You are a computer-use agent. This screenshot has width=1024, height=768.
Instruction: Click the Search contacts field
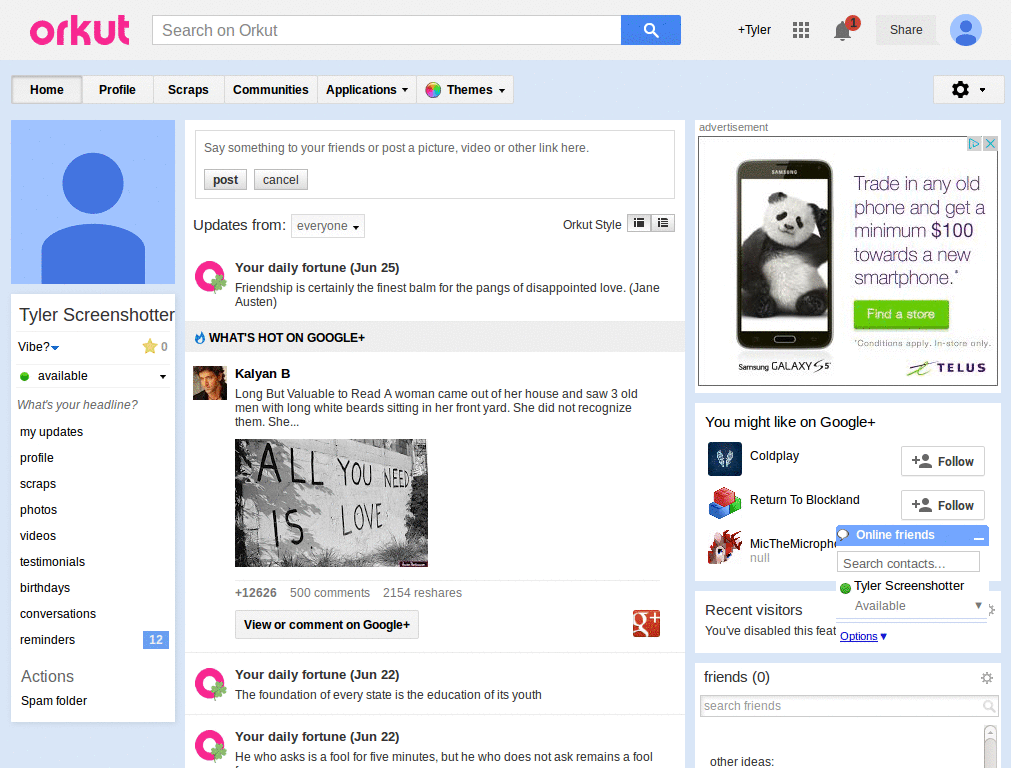click(x=908, y=563)
